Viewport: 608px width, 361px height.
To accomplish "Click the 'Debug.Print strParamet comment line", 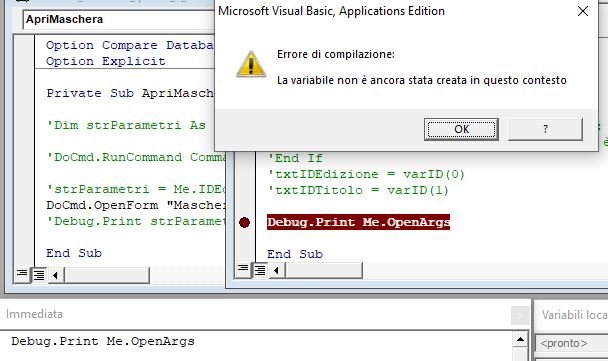I will pos(136,221).
